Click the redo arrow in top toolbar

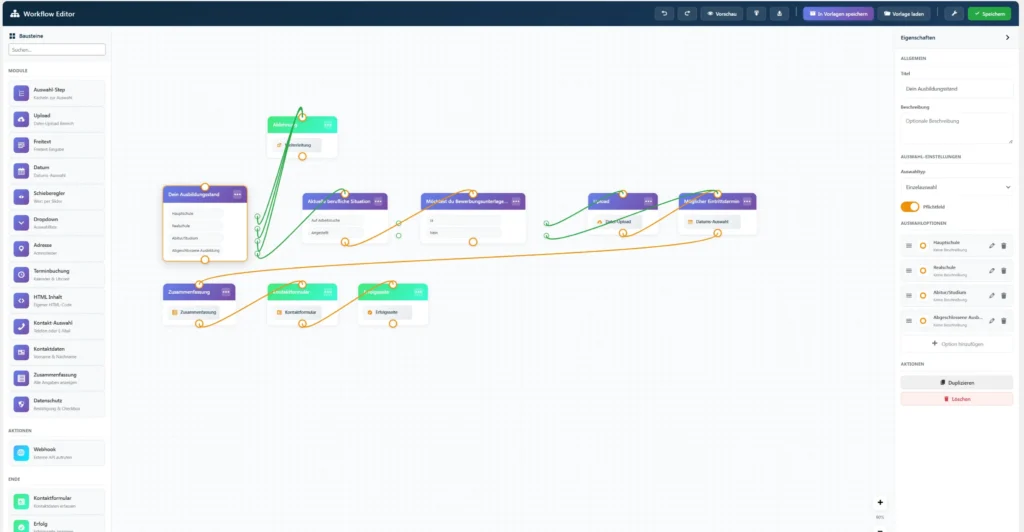(686, 14)
